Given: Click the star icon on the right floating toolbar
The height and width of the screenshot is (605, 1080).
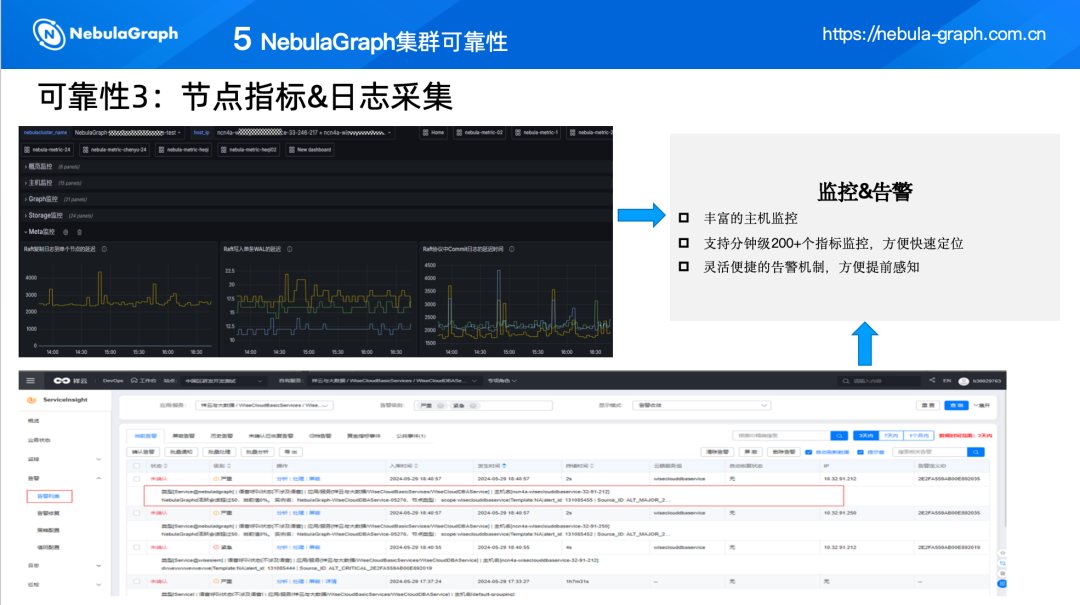Looking at the screenshot, I should 1002,553.
